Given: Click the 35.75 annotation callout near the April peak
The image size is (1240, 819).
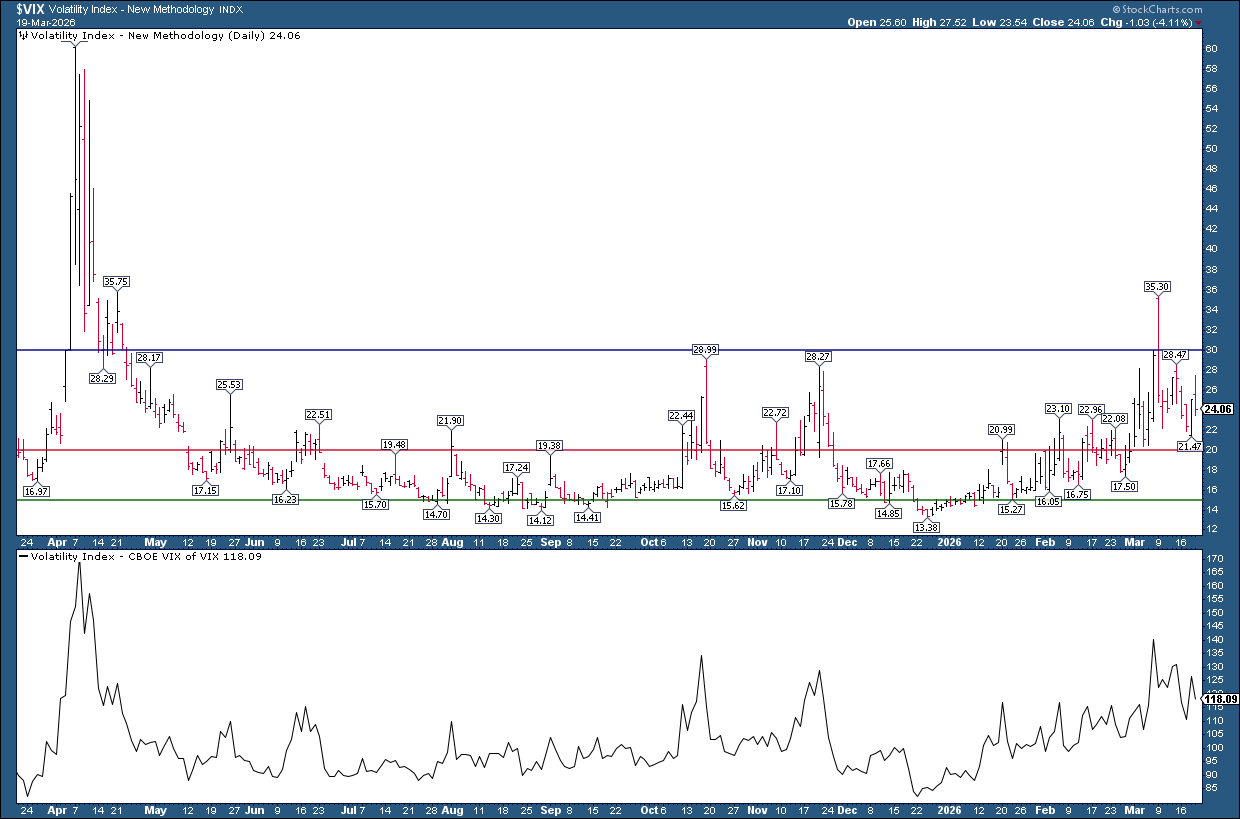Looking at the screenshot, I should (x=116, y=281).
